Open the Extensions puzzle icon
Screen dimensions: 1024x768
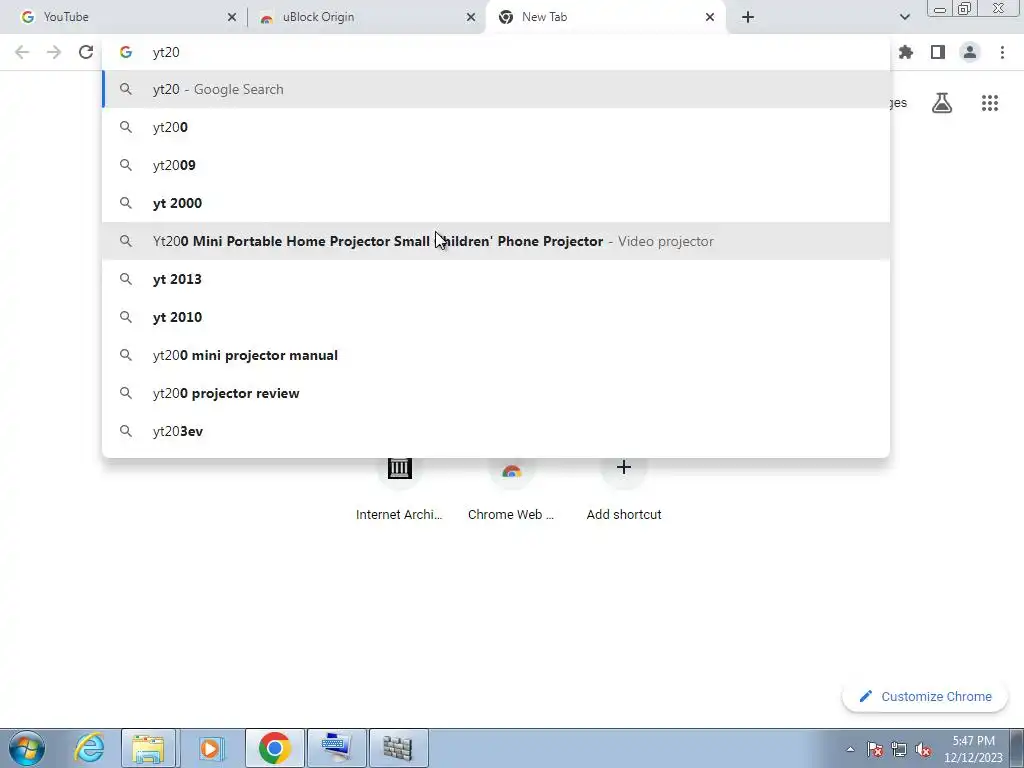tap(906, 52)
